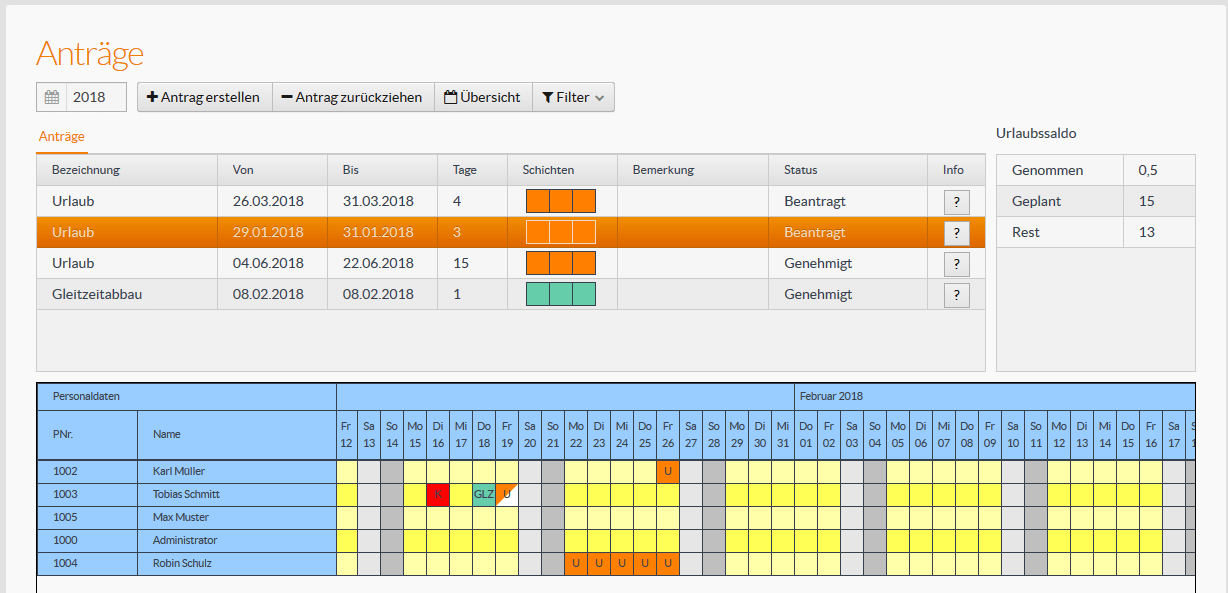Select employee Max Muster in calendar
The width and height of the screenshot is (1228, 593).
[181, 518]
